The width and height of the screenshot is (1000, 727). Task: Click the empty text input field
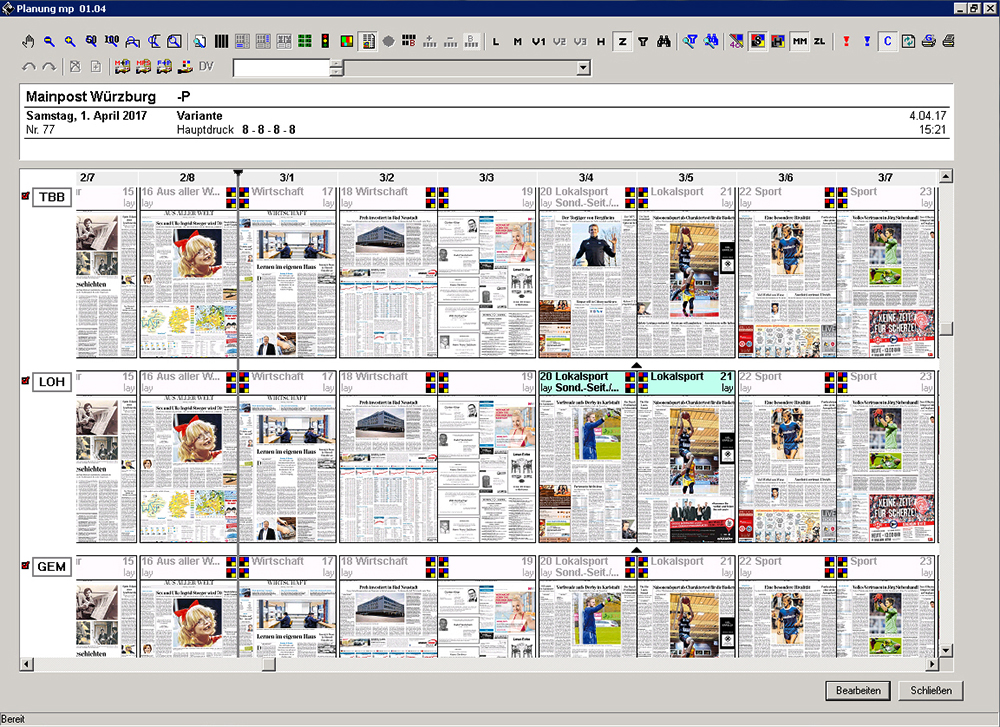pyautogui.click(x=281, y=68)
